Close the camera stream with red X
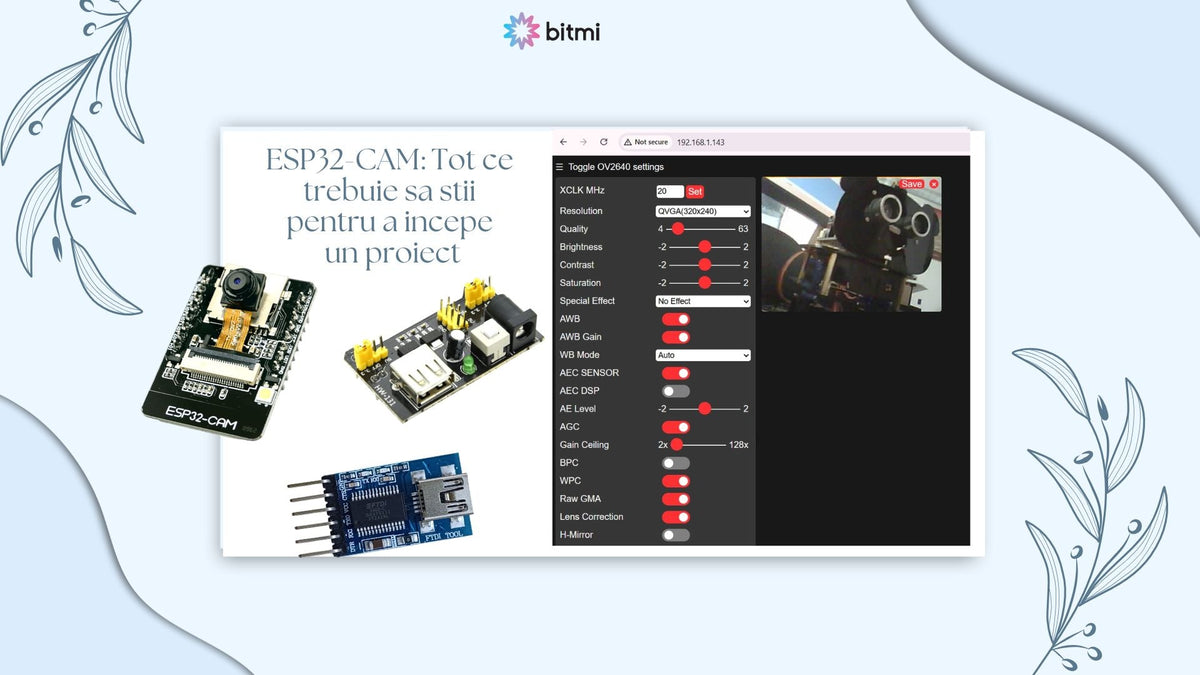Image resolution: width=1200 pixels, height=675 pixels. pyautogui.click(x=934, y=184)
